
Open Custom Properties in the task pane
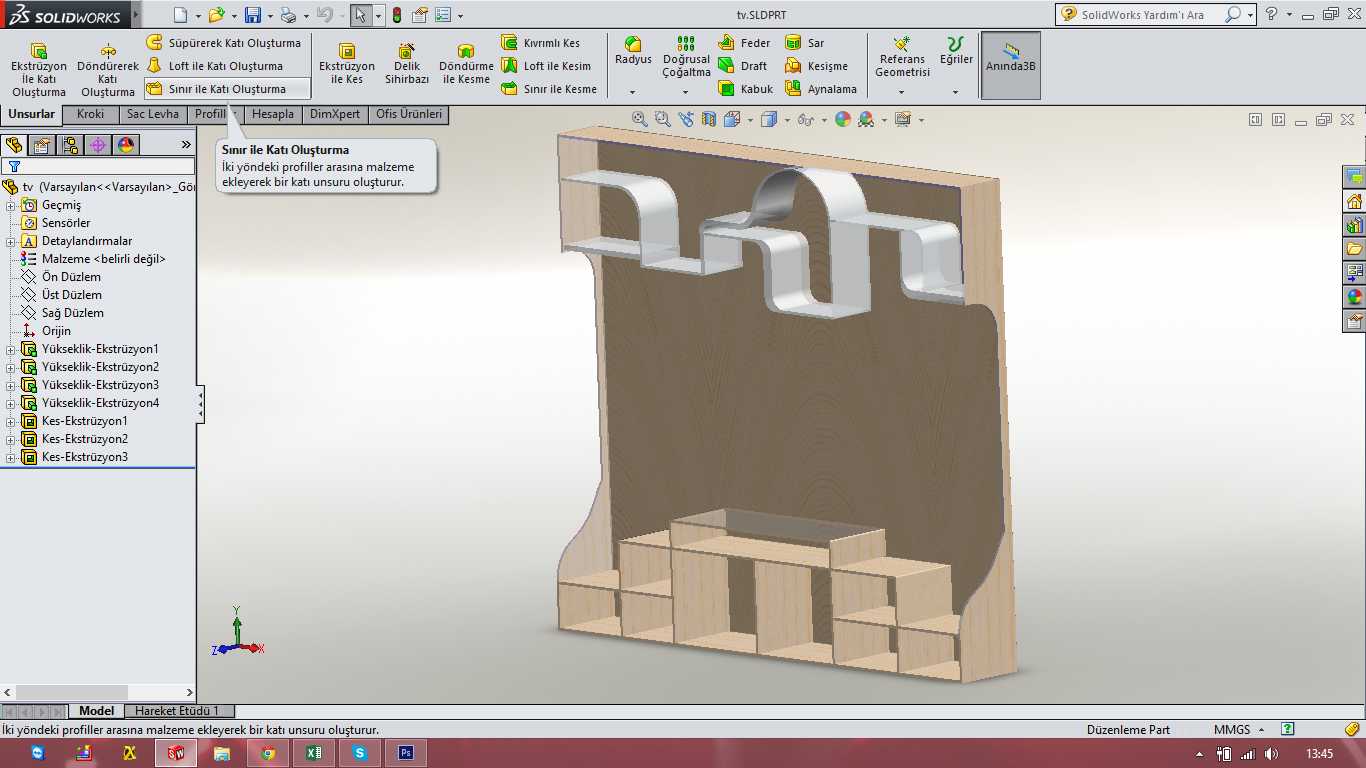1355,321
